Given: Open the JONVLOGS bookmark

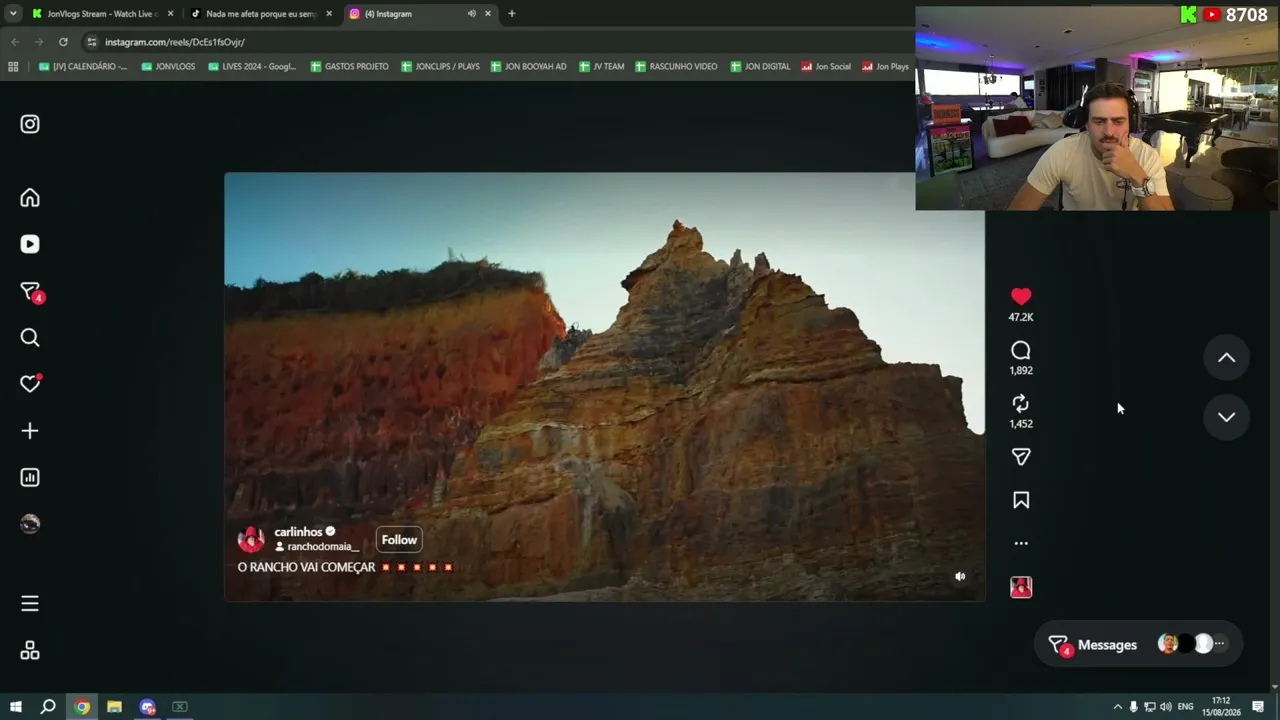Looking at the screenshot, I should click(x=168, y=67).
